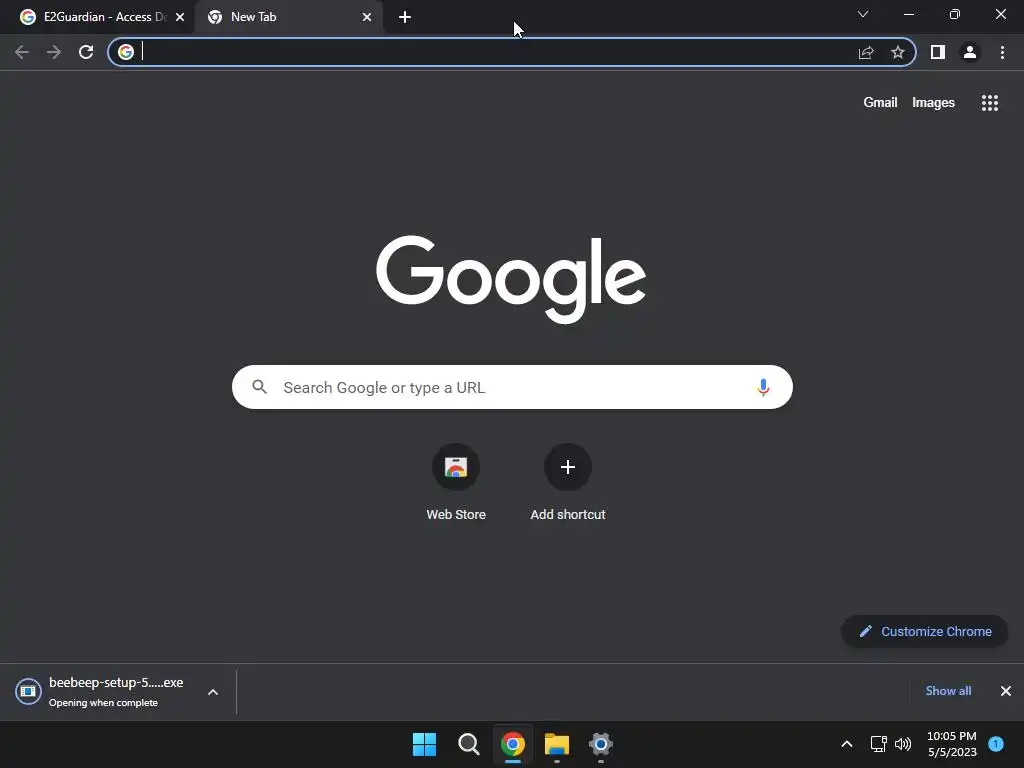Click the back navigation arrow
The width and height of the screenshot is (1024, 768).
[x=22, y=52]
